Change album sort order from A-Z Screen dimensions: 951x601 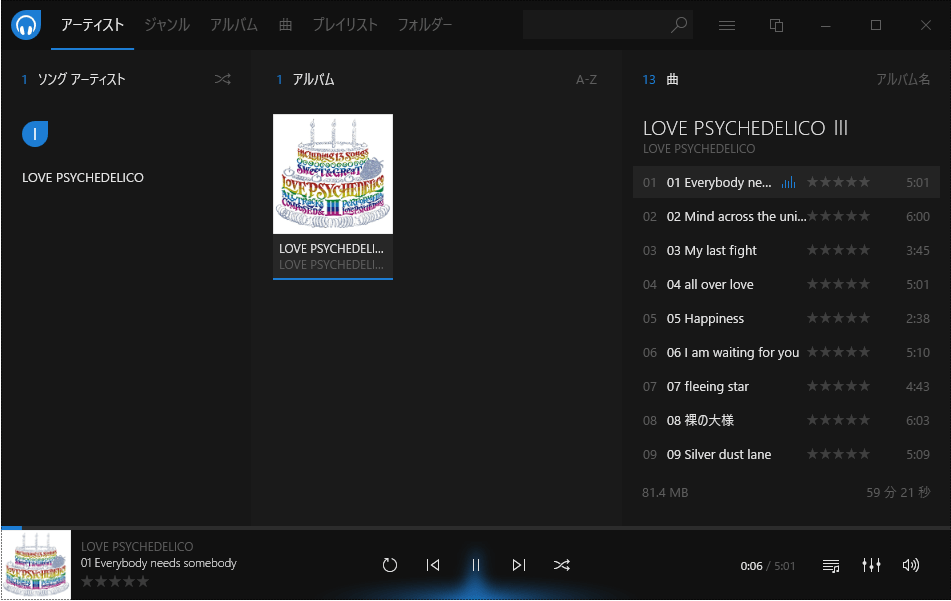pos(586,79)
